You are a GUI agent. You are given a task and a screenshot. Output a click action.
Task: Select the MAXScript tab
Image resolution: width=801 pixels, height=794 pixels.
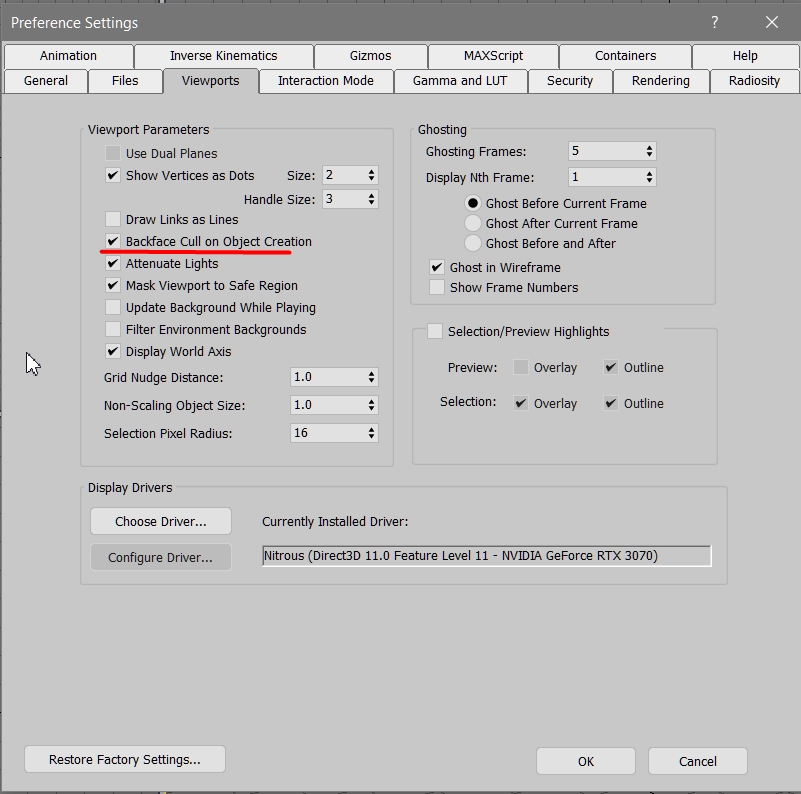click(x=493, y=56)
